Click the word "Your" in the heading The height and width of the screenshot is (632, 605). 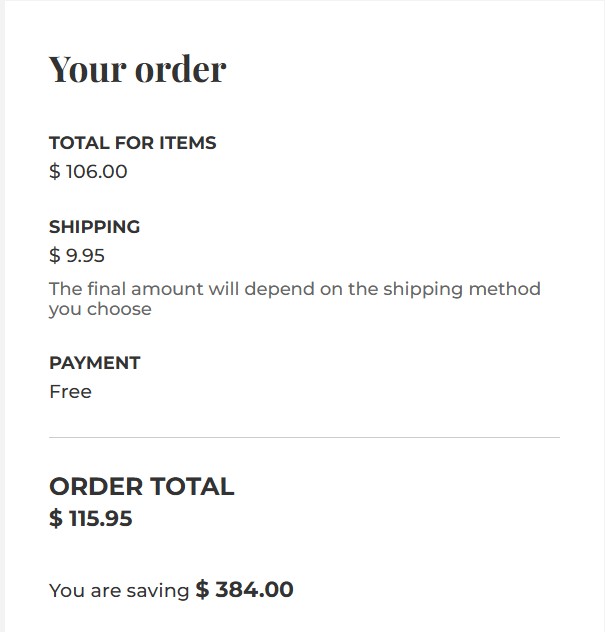click(87, 69)
